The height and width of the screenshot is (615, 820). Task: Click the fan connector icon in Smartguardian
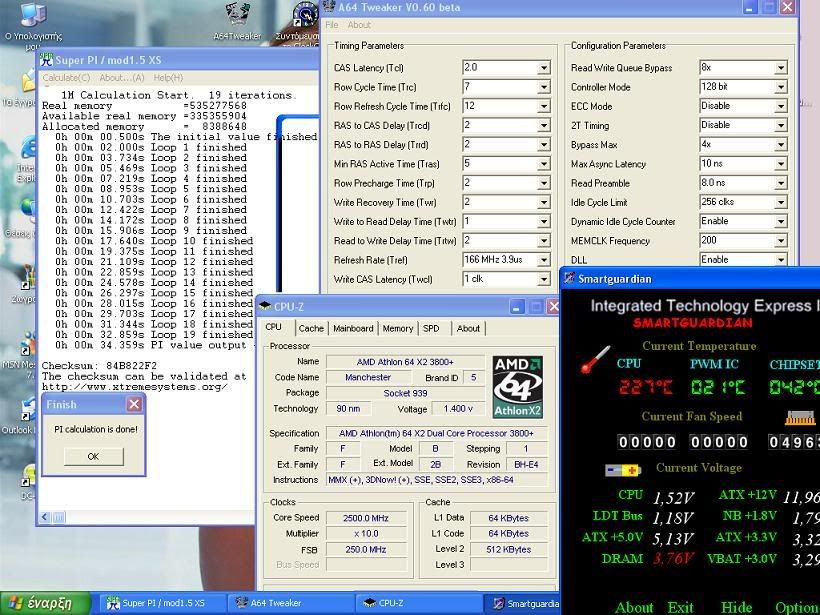(800, 418)
